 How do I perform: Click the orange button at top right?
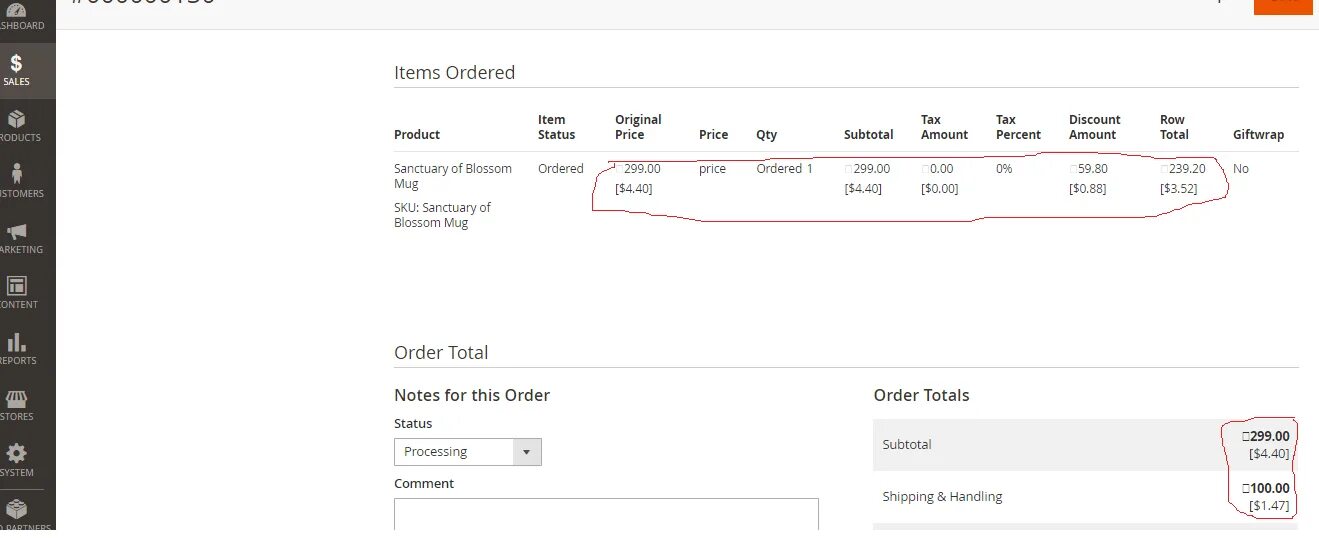point(1282,6)
